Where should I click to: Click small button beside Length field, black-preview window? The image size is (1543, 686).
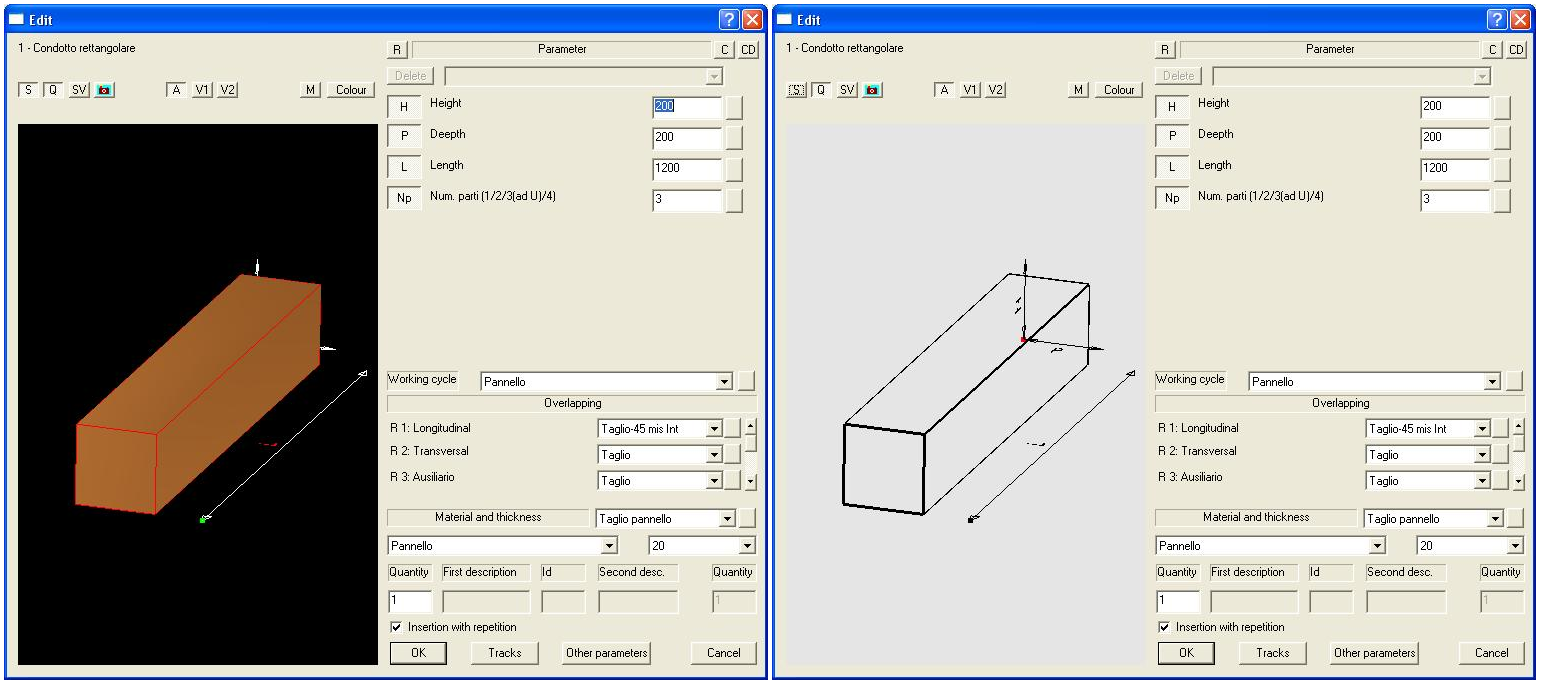(734, 169)
